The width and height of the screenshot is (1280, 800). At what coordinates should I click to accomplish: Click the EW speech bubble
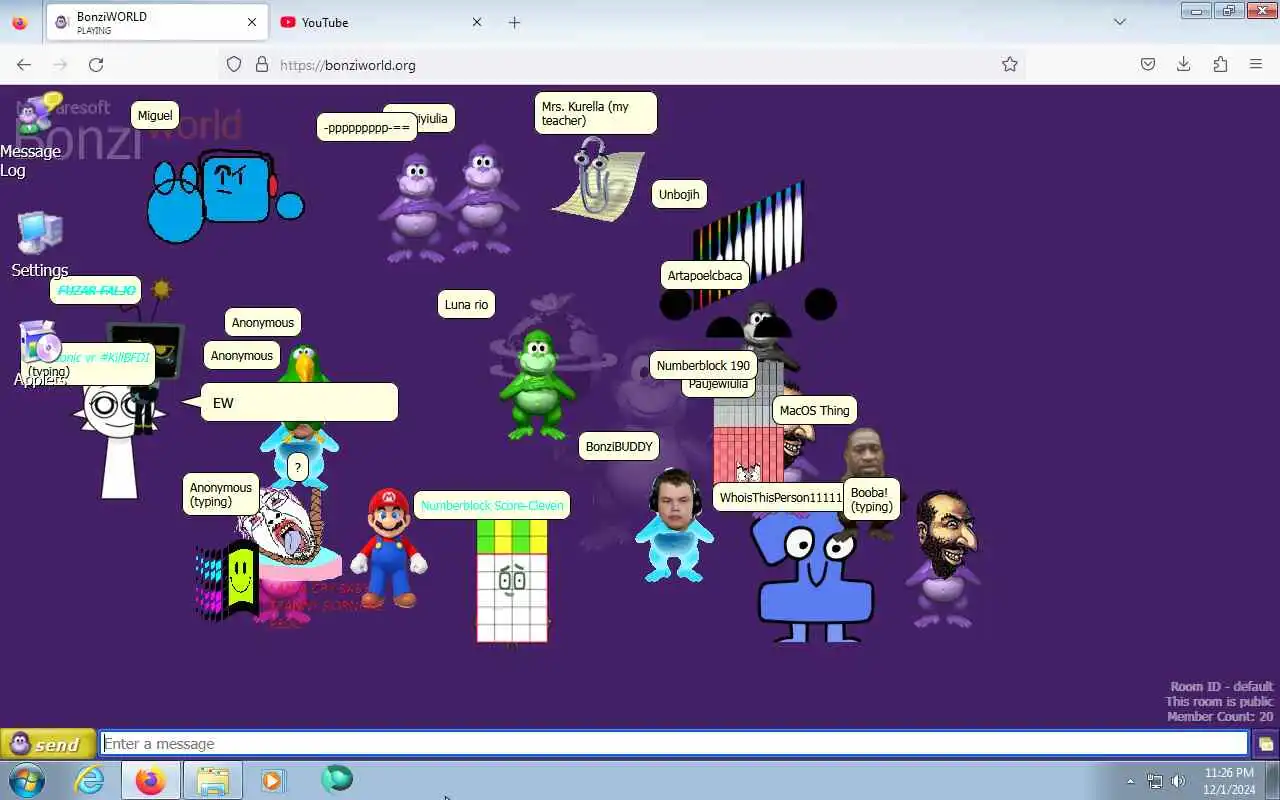click(299, 403)
